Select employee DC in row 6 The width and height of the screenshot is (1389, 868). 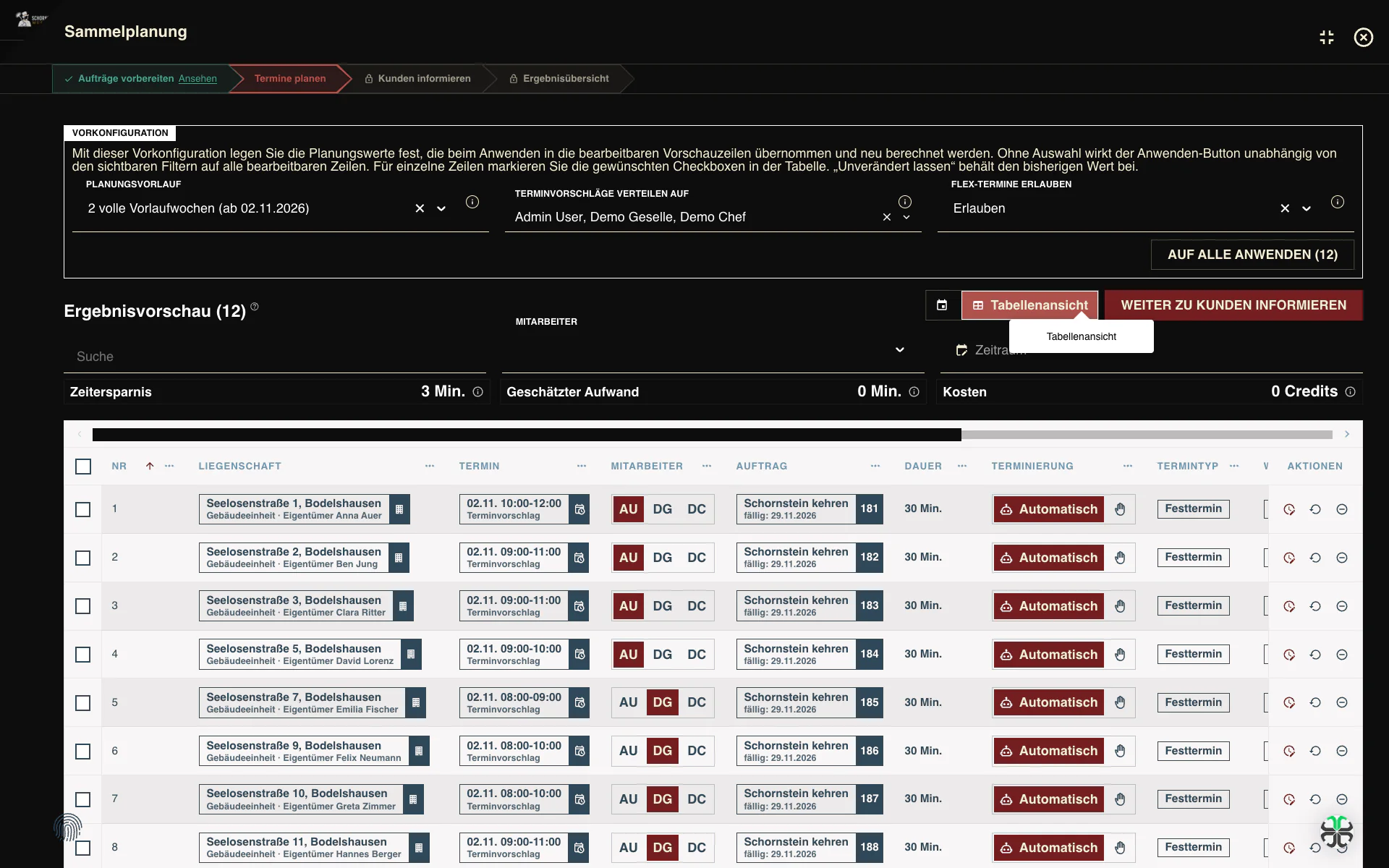pyautogui.click(x=697, y=751)
